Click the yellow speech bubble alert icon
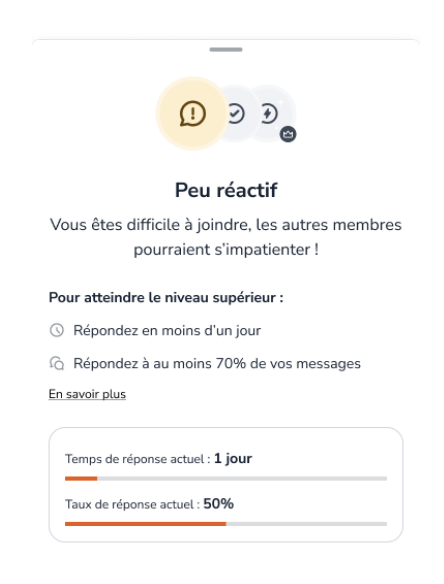This screenshot has width=444, height=584. point(192,114)
